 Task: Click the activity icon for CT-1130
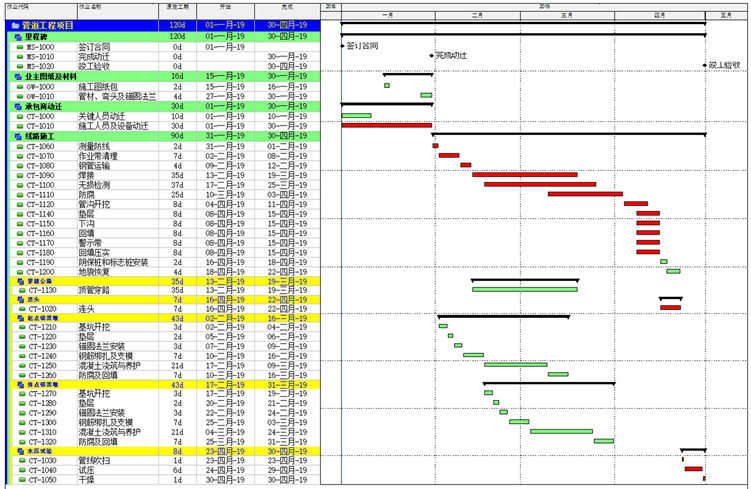(x=21, y=290)
